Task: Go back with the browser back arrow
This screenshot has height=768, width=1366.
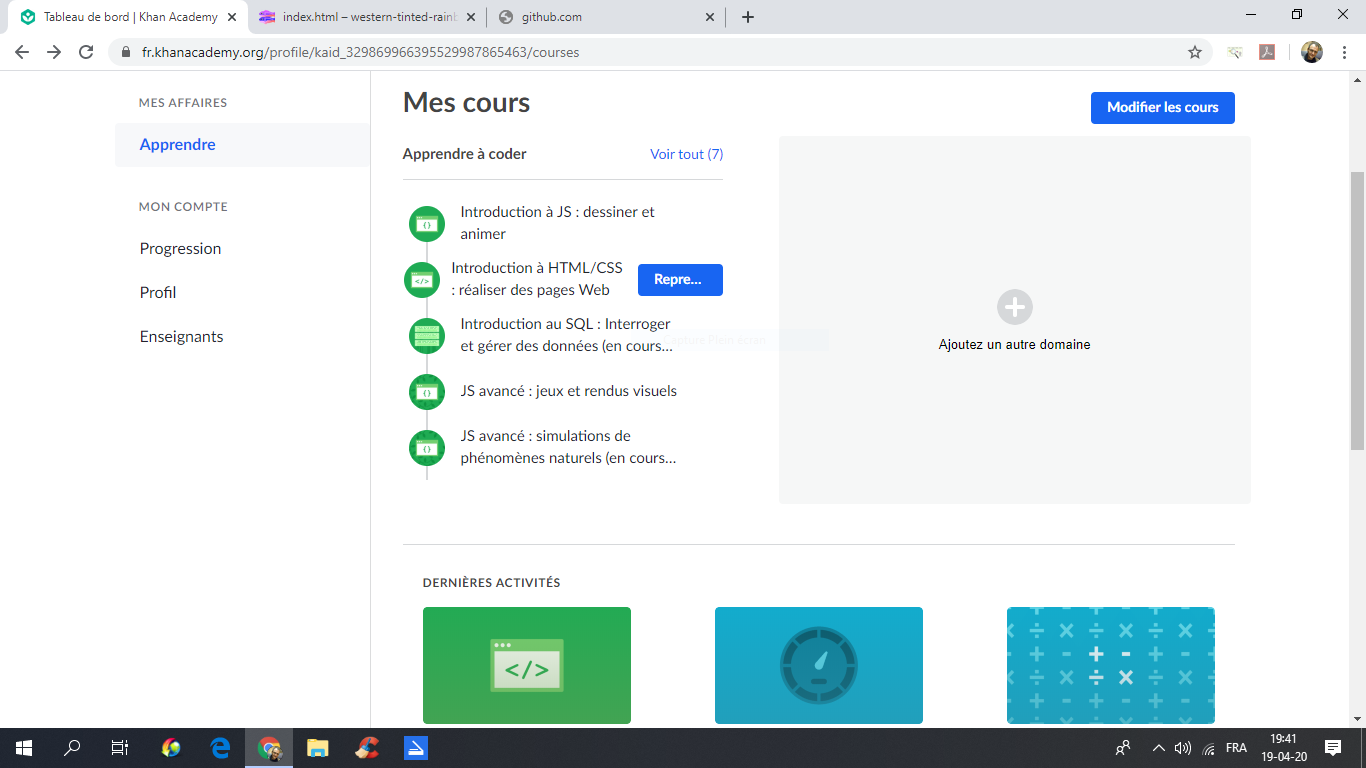Action: (22, 52)
